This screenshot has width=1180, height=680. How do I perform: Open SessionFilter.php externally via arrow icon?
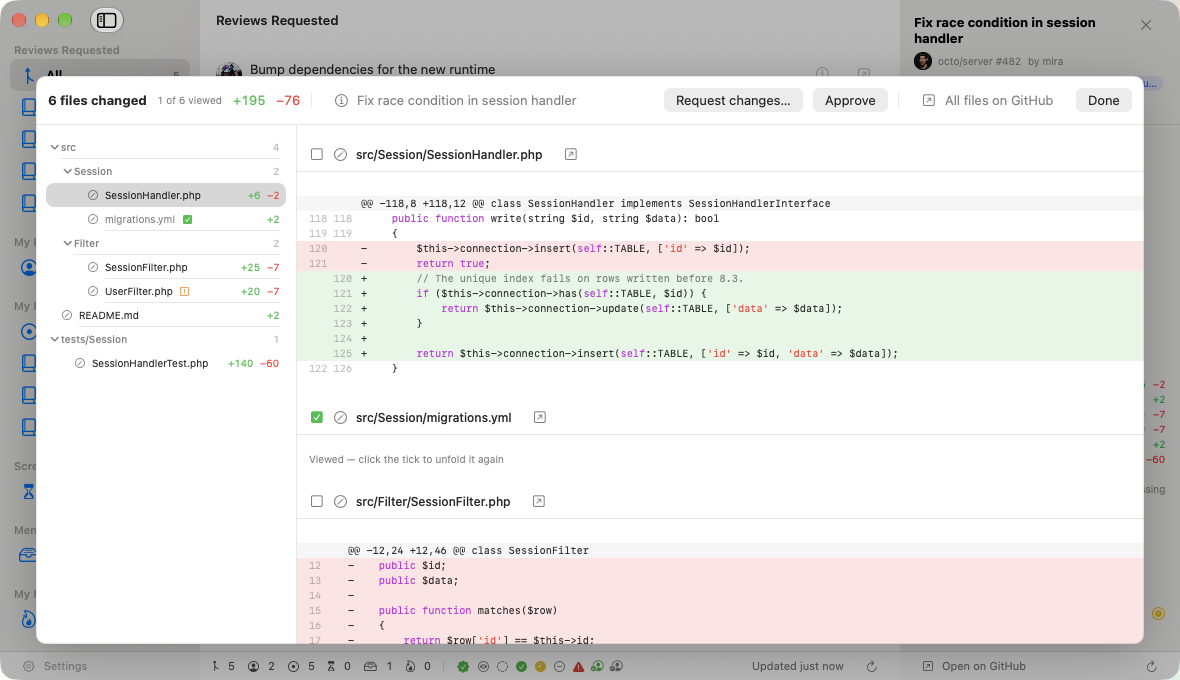pos(539,502)
